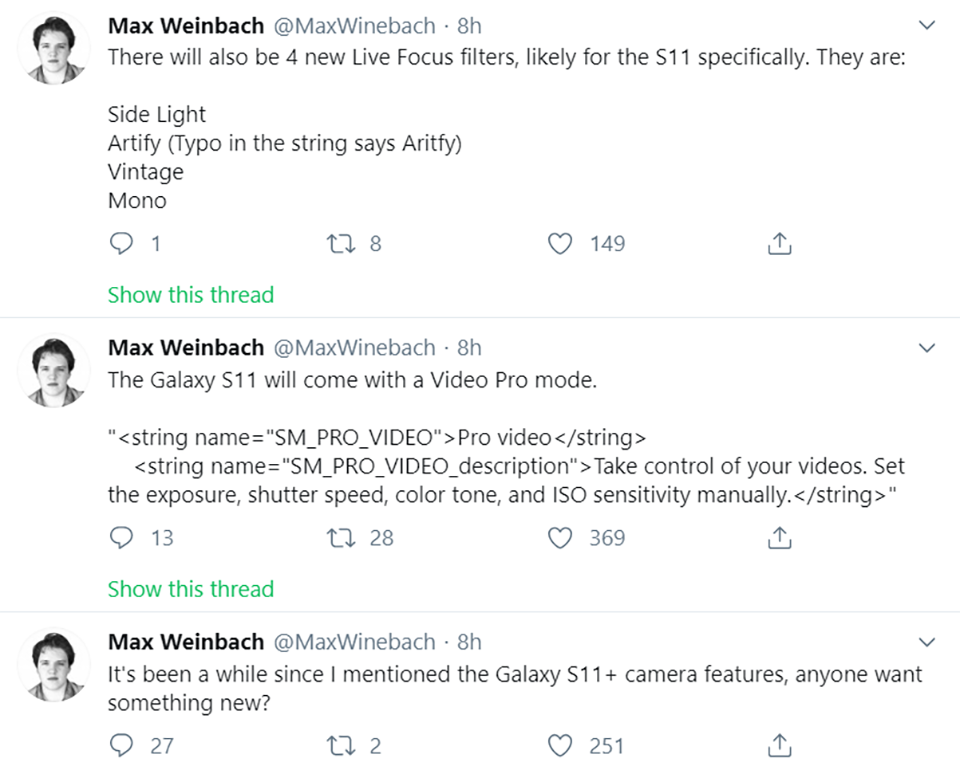
Task: Reply to the S11+ camera features tweet
Action: (x=121, y=745)
